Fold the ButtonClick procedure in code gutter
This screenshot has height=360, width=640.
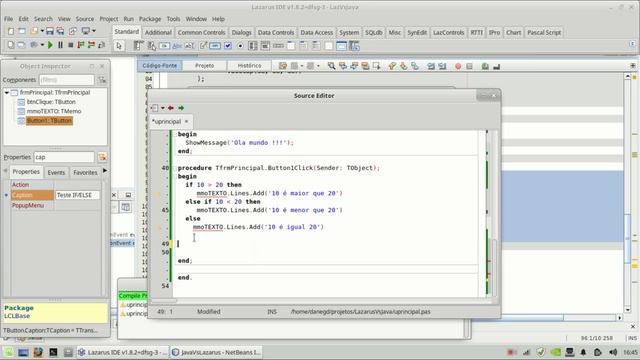pos(175,168)
